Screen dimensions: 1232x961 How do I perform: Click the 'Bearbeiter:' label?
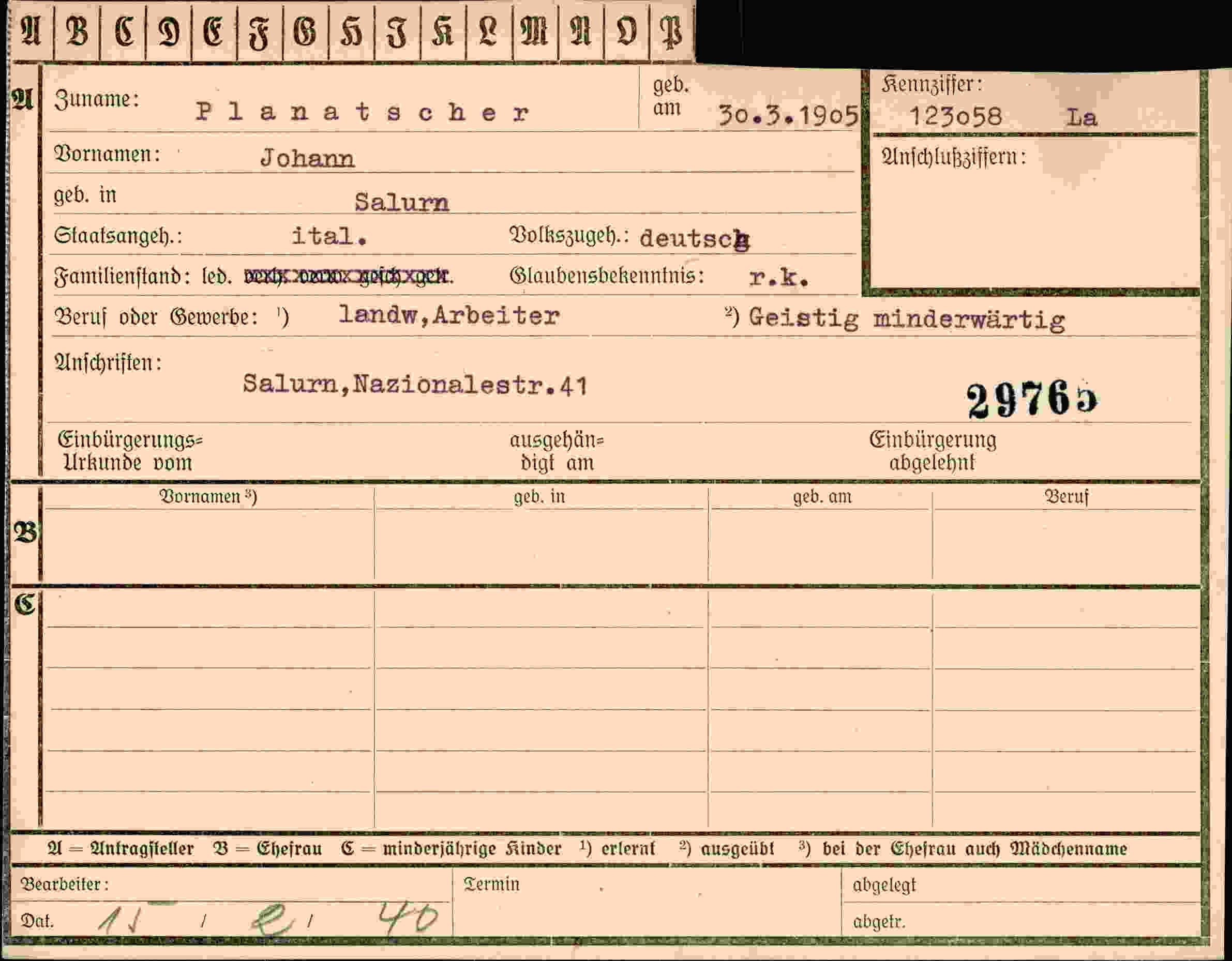pos(65,884)
